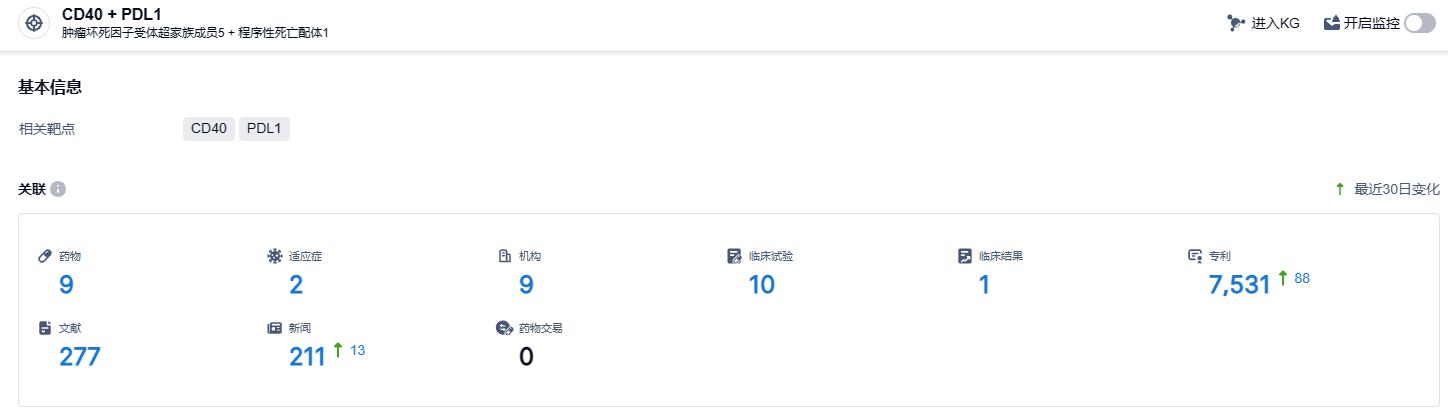
Task: Click the 临床结果 chart icon
Action: click(965, 256)
